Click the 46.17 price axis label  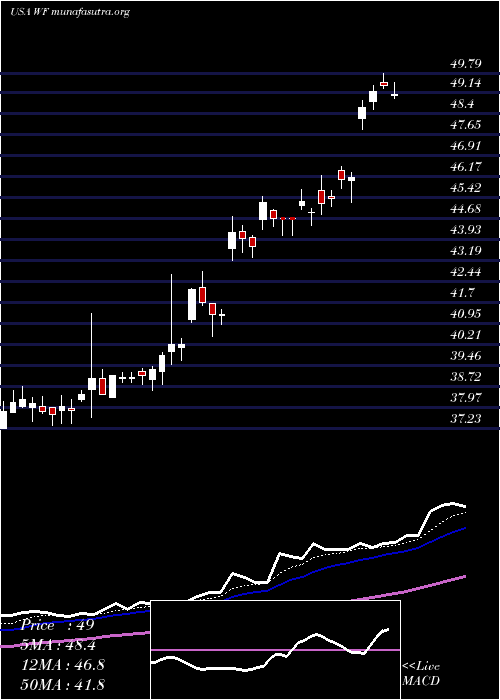tap(466, 167)
